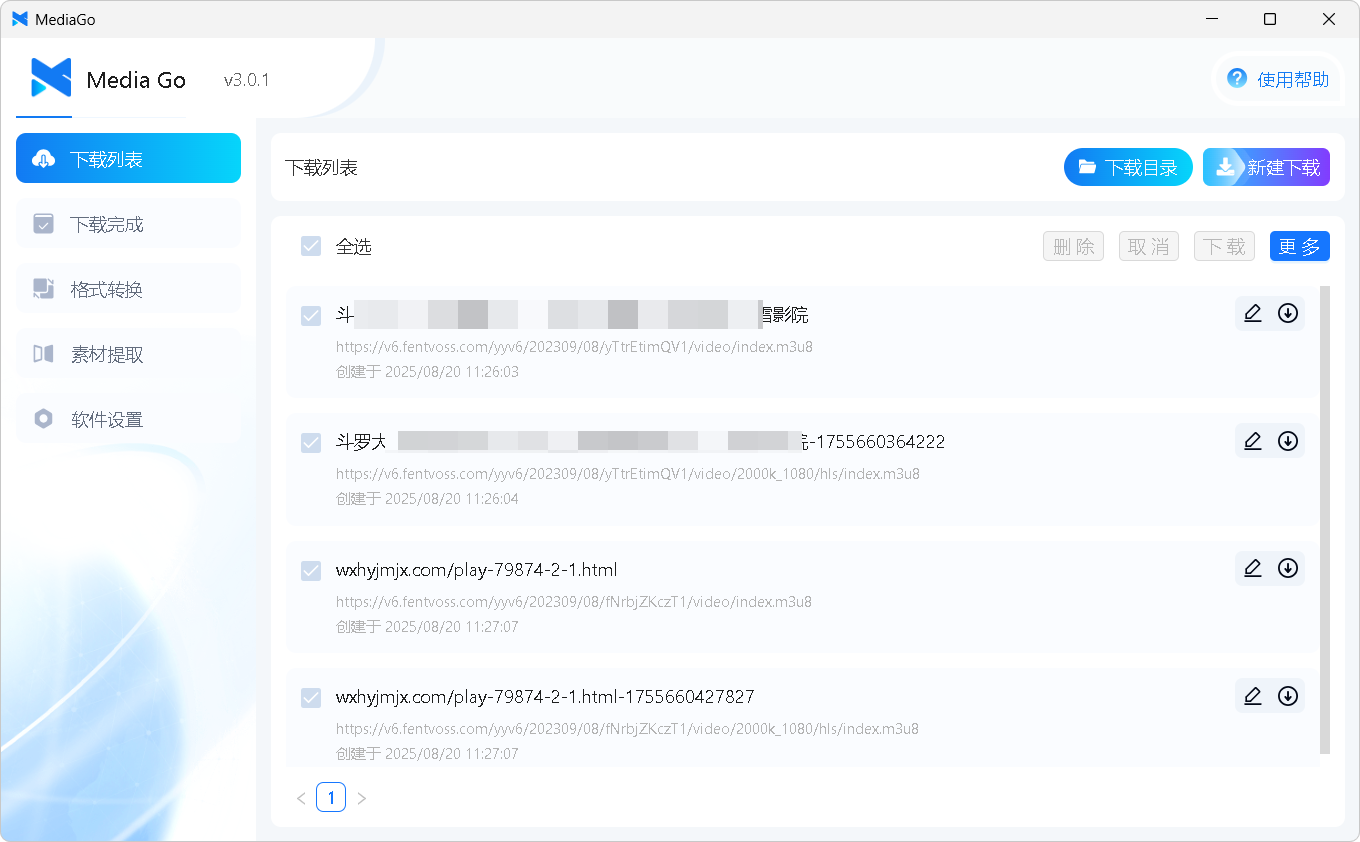Toggle the 全选 select-all checkbox

(x=311, y=246)
